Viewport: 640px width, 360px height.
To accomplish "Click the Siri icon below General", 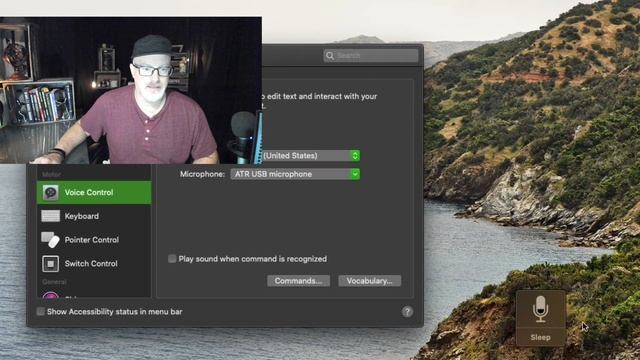I will pyautogui.click(x=51, y=295).
